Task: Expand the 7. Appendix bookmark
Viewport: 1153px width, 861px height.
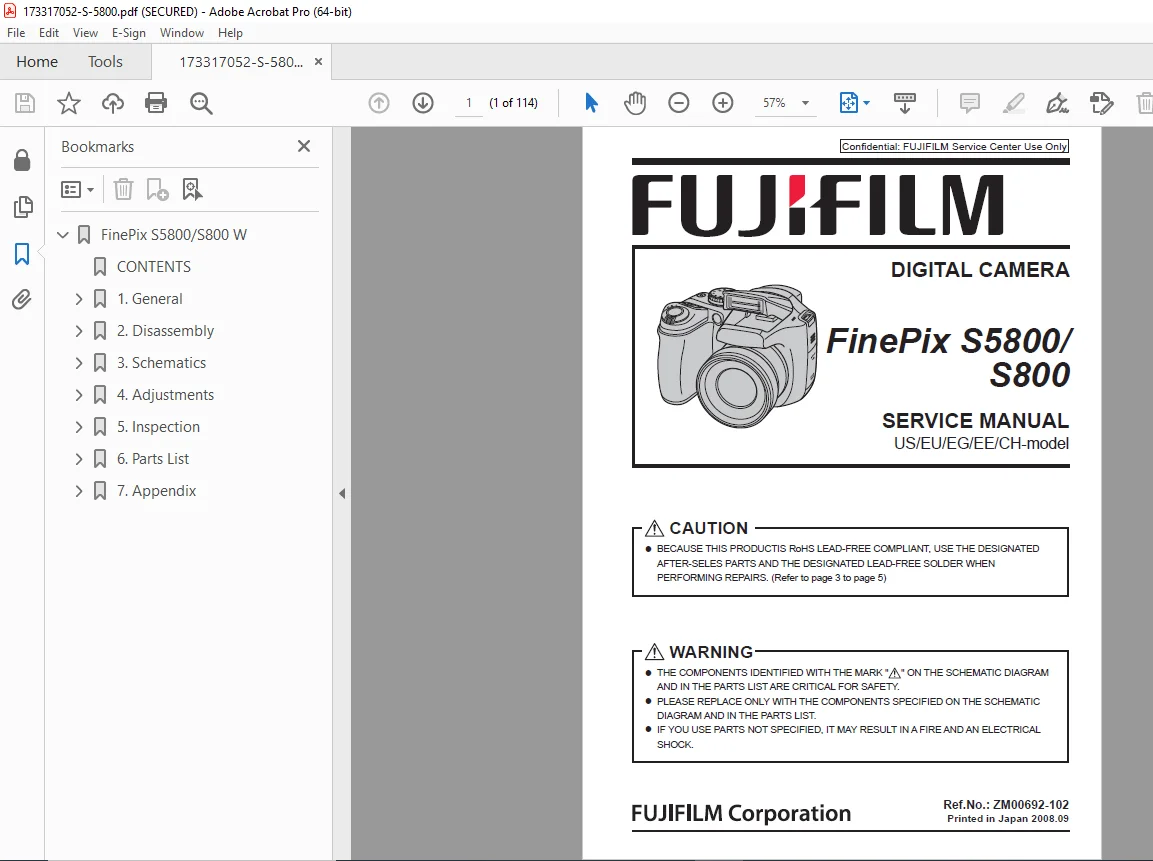Action: click(x=79, y=490)
